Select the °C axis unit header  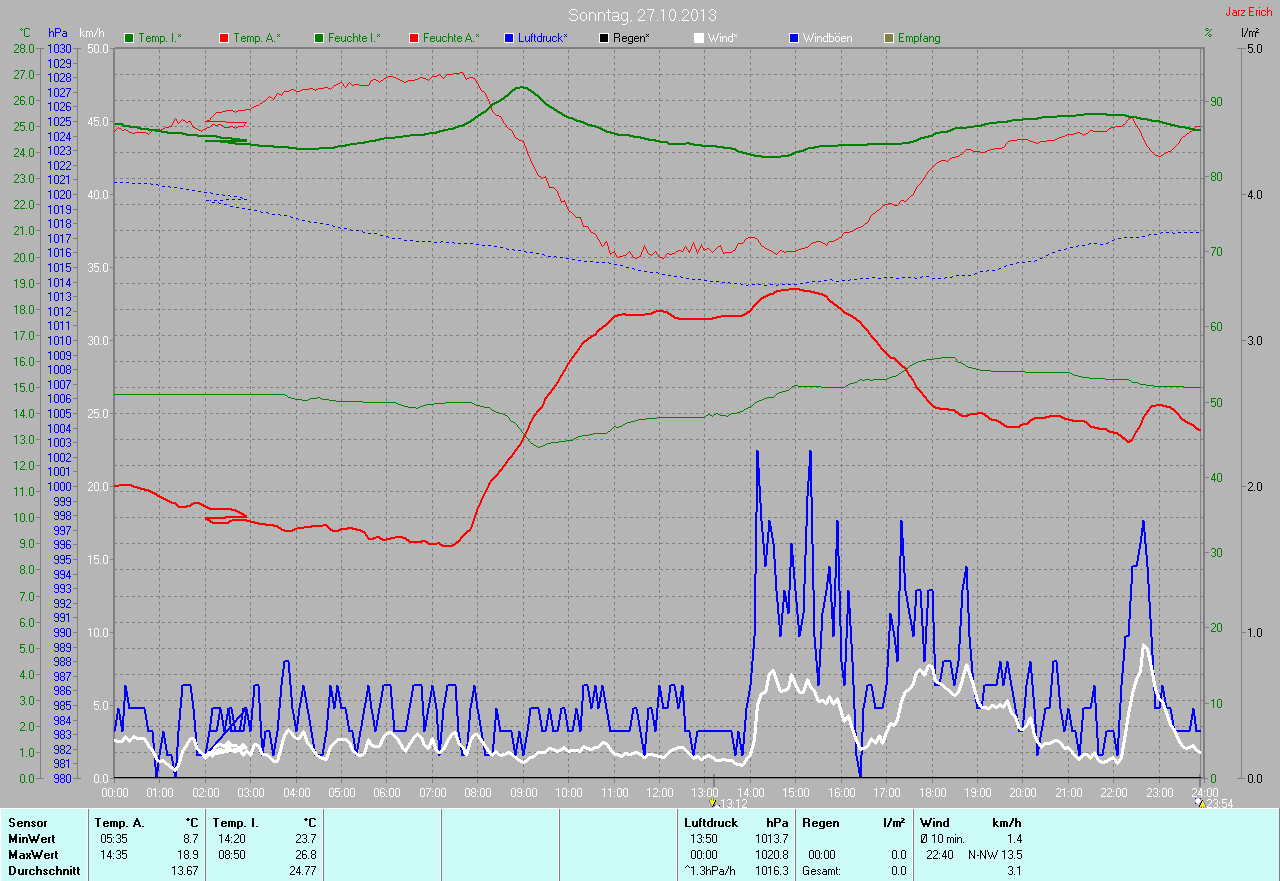coord(25,33)
